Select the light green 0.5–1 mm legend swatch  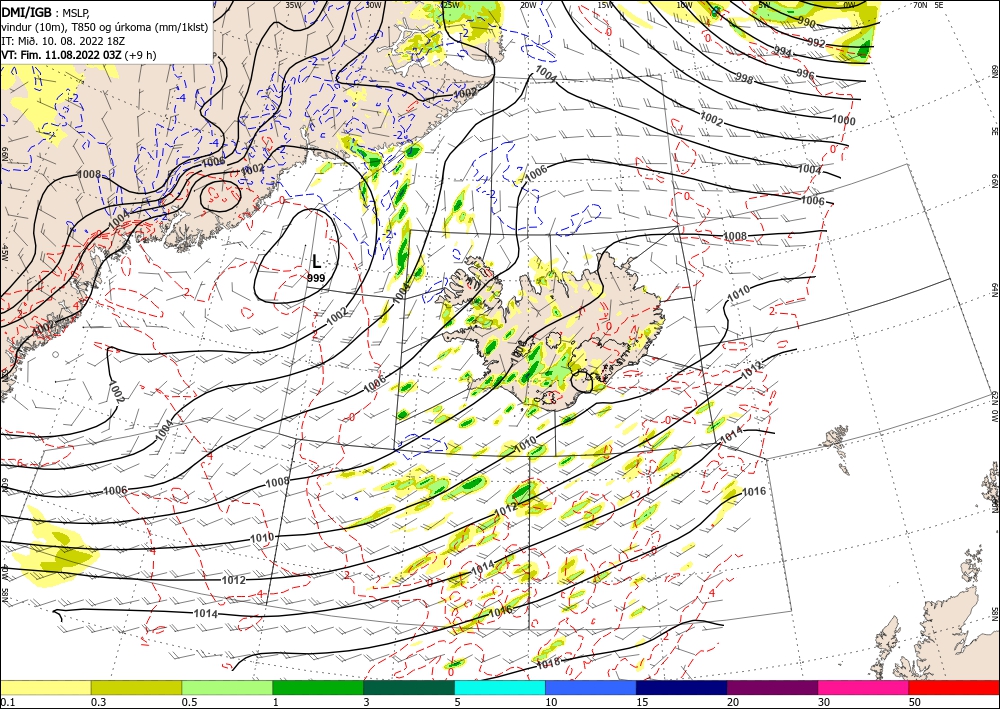pyautogui.click(x=227, y=687)
